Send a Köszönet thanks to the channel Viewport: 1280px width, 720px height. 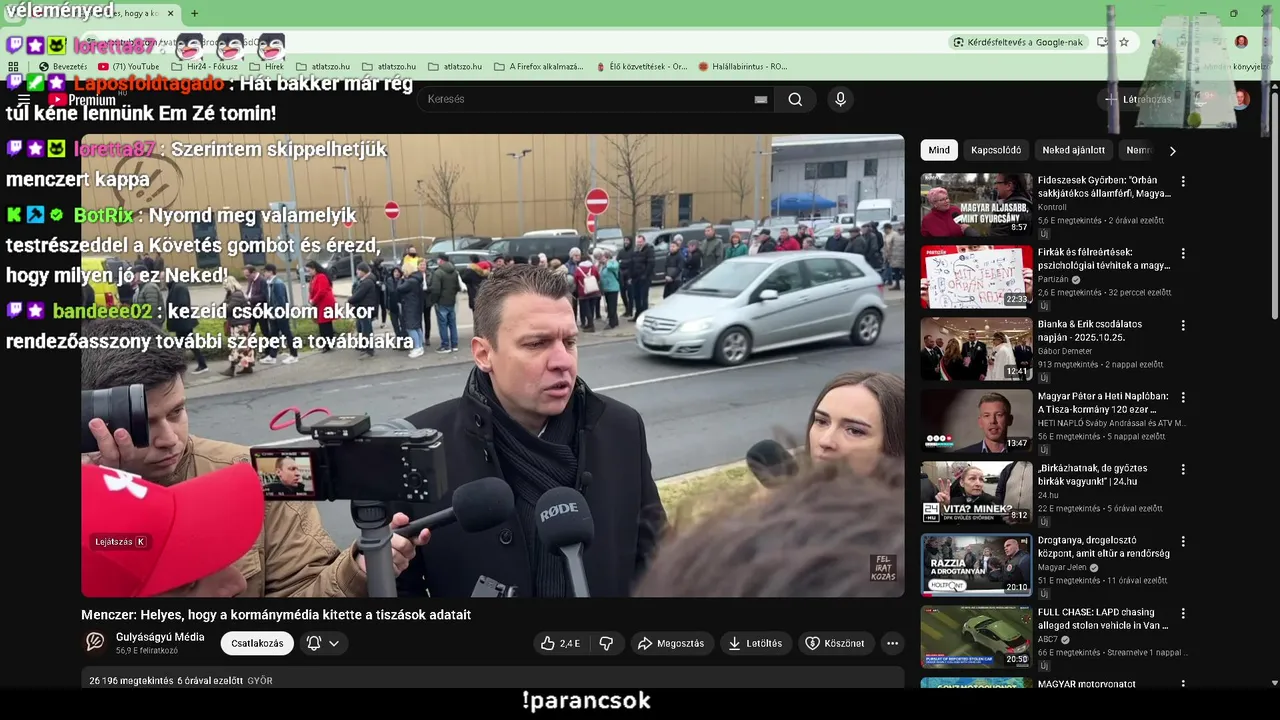[x=835, y=643]
